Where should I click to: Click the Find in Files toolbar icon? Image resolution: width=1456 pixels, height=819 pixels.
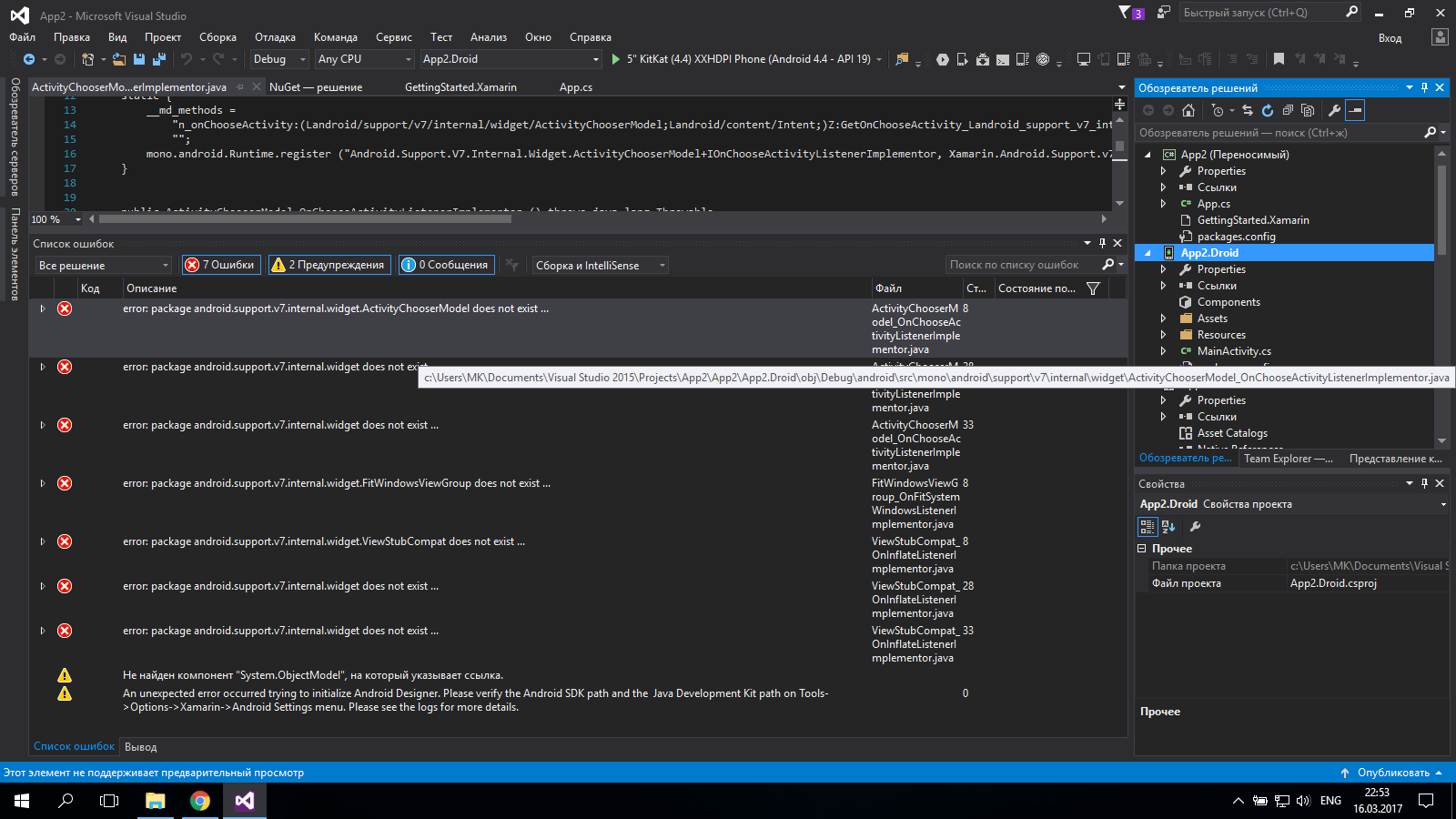pyautogui.click(x=902, y=59)
